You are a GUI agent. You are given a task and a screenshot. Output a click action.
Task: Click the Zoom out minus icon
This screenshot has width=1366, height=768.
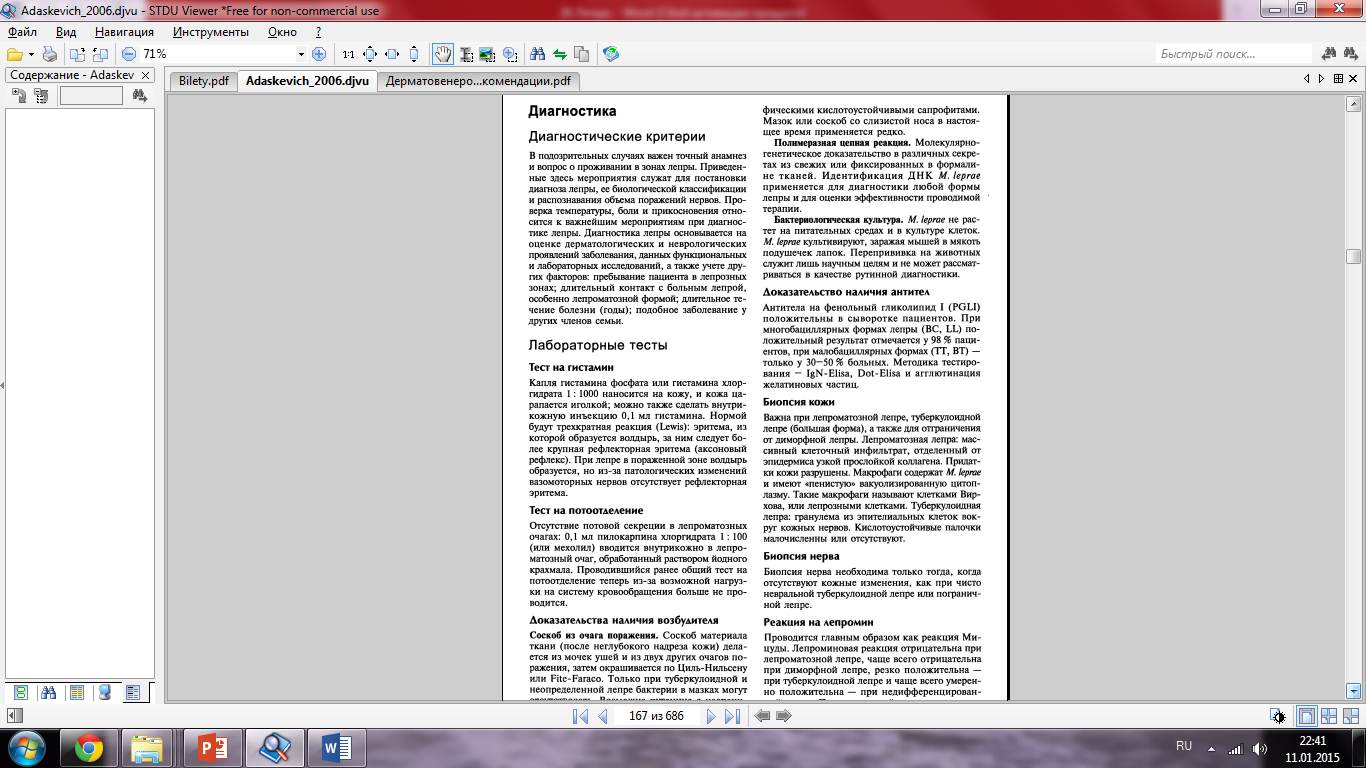(x=129, y=54)
